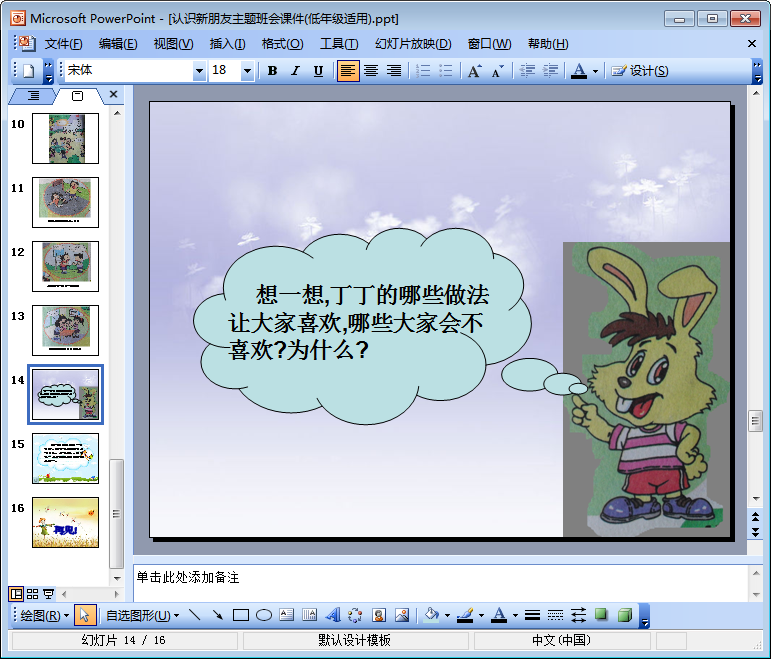Viewport: 771px width, 659px height.
Task: Switch to Normal view icon
Action: click(x=16, y=594)
